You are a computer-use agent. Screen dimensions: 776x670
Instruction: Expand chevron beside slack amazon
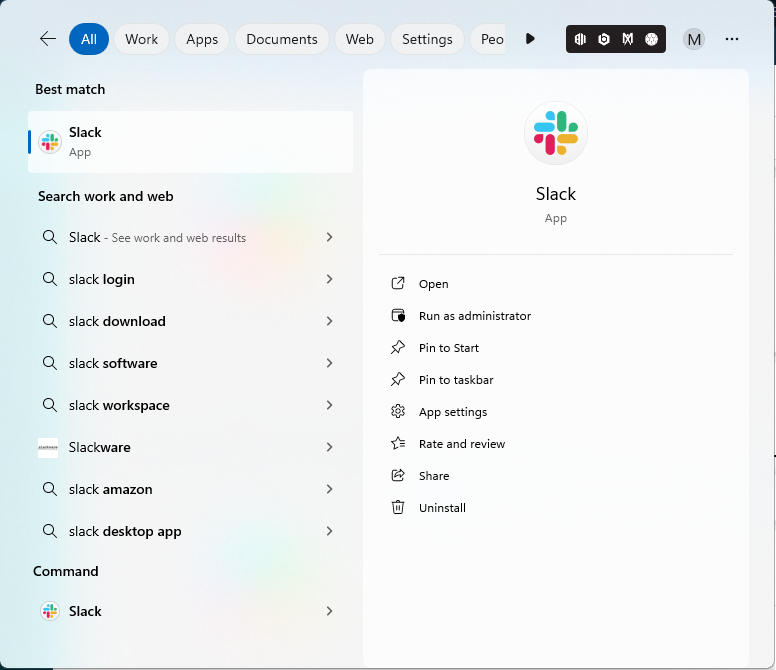tap(330, 489)
